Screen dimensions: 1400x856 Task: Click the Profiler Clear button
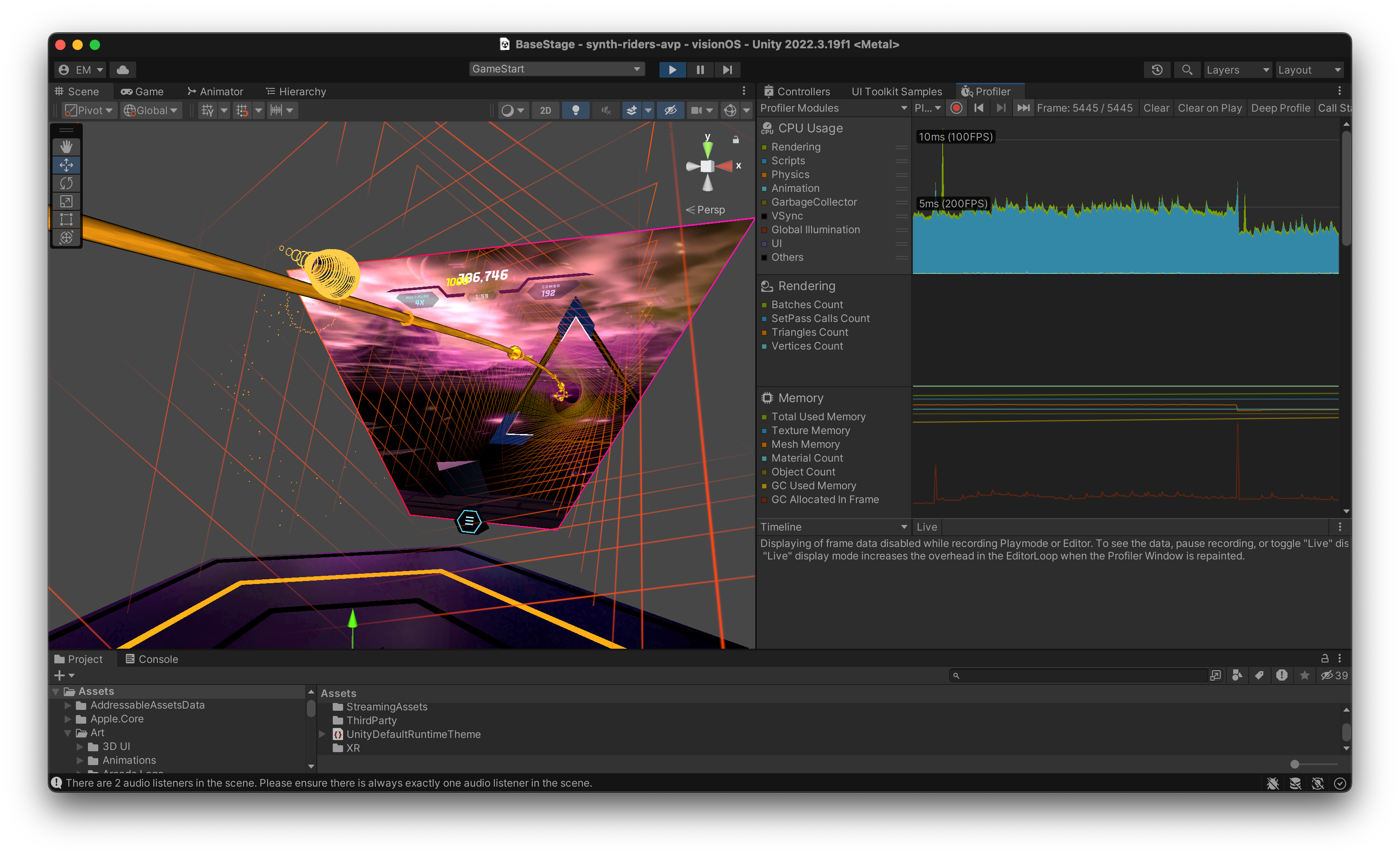[1156, 108]
